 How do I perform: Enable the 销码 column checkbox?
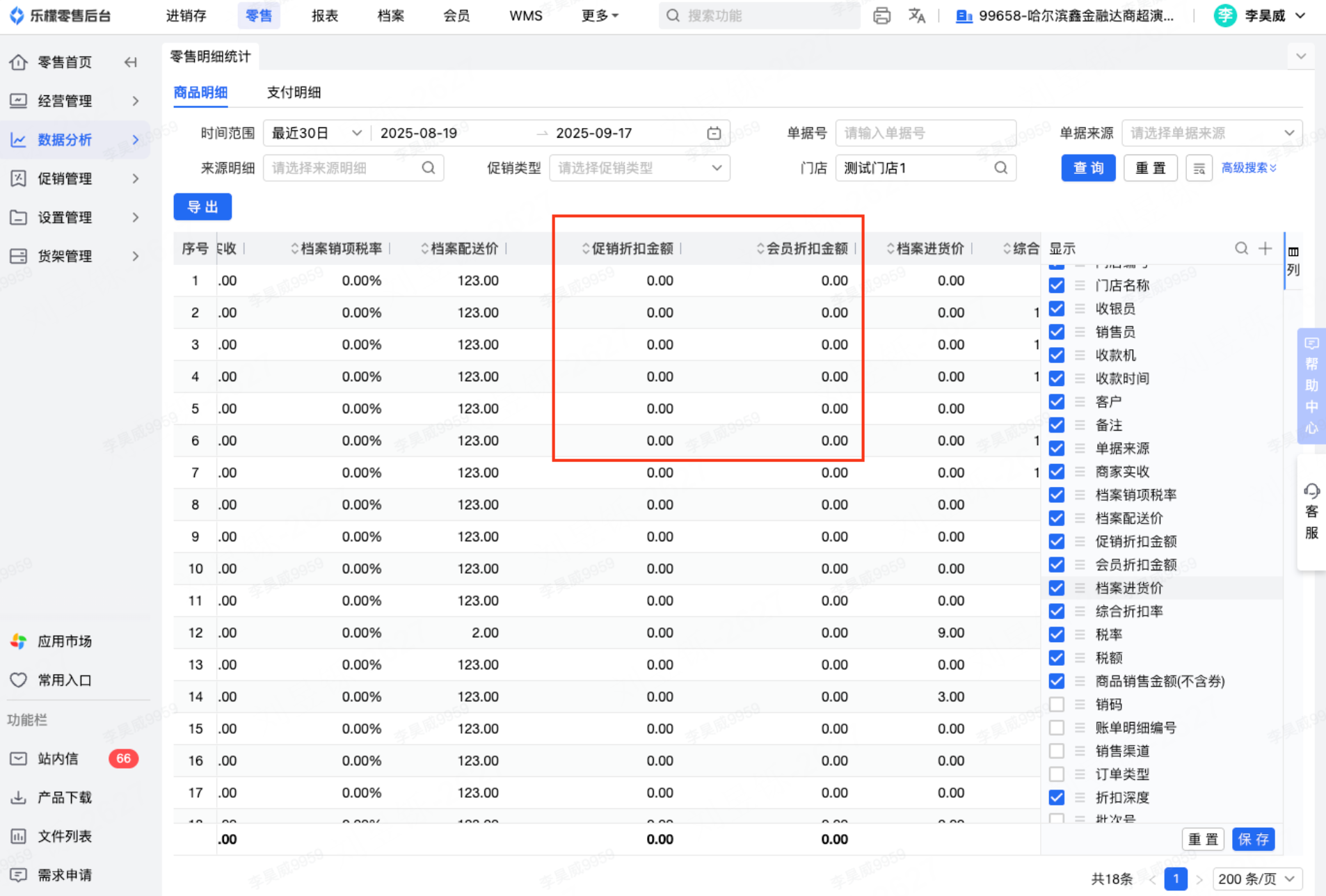[x=1056, y=704]
